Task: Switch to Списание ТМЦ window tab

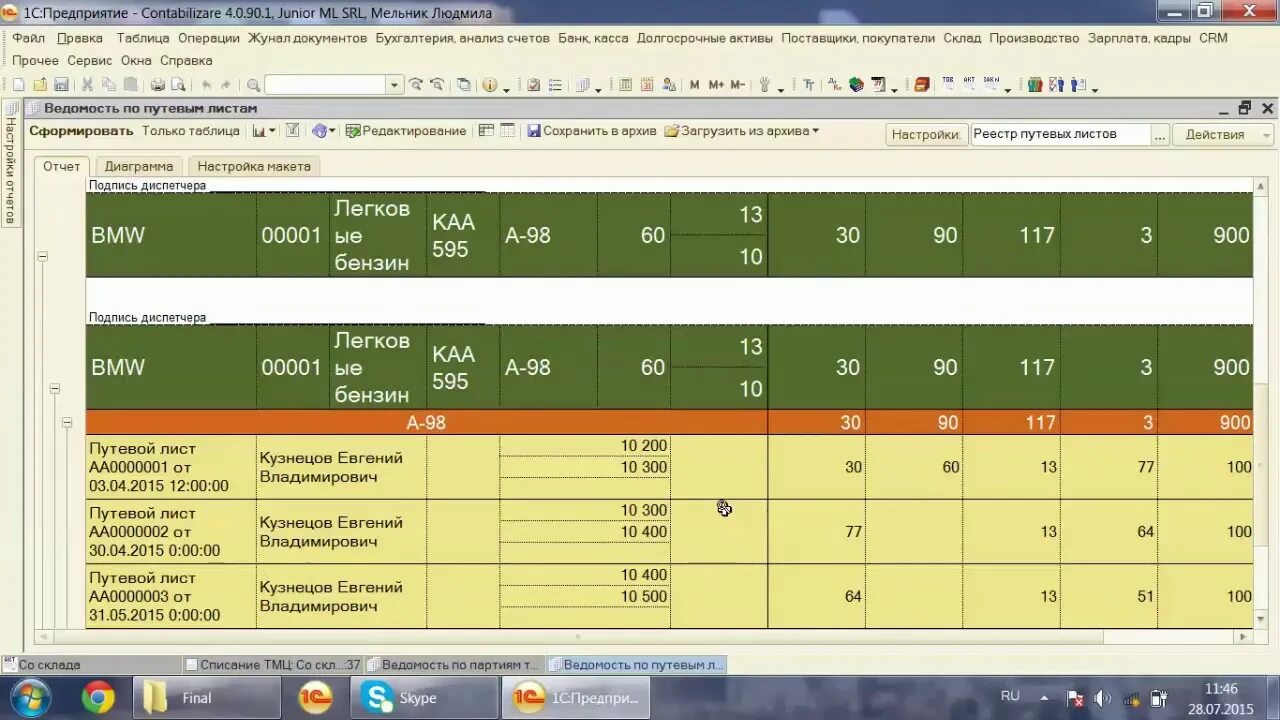Action: [274, 664]
